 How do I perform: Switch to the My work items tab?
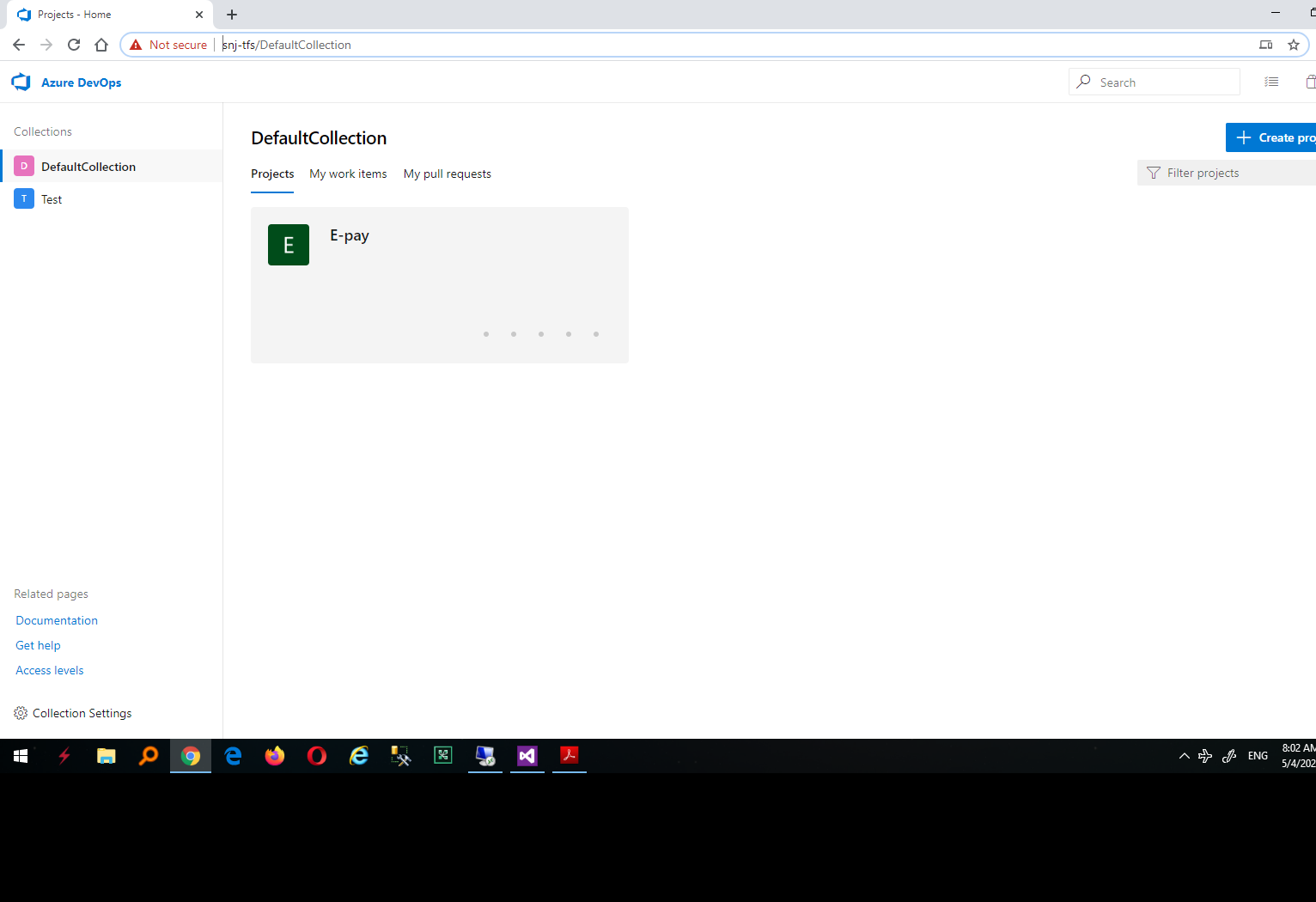[x=348, y=174]
